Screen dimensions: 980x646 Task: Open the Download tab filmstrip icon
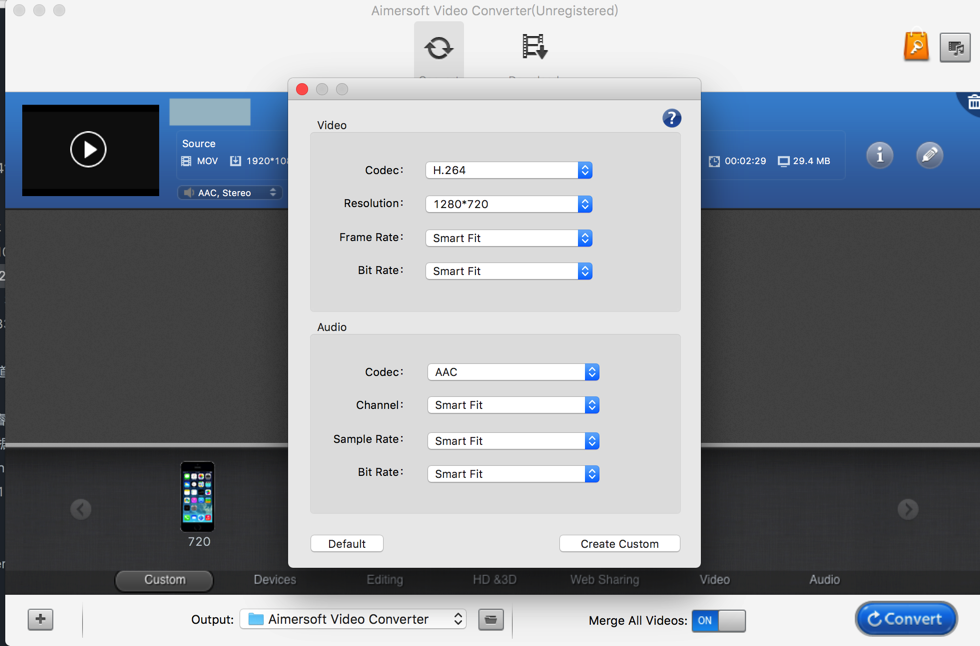[x=534, y=47]
